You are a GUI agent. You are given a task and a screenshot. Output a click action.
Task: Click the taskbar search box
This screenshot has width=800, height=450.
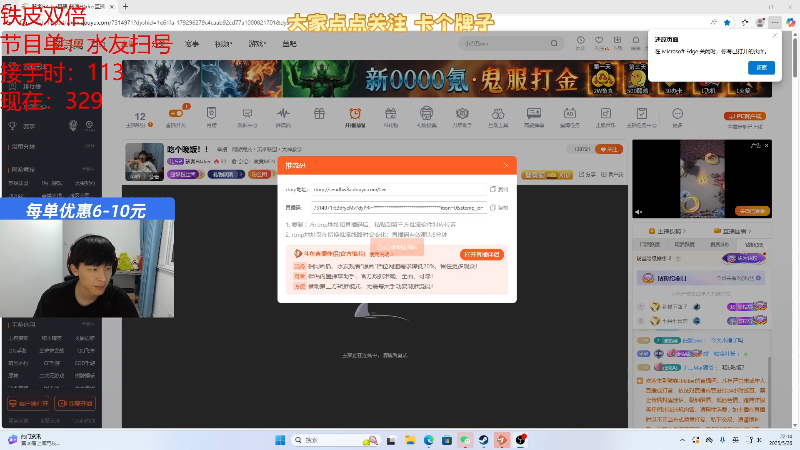[x=336, y=440]
